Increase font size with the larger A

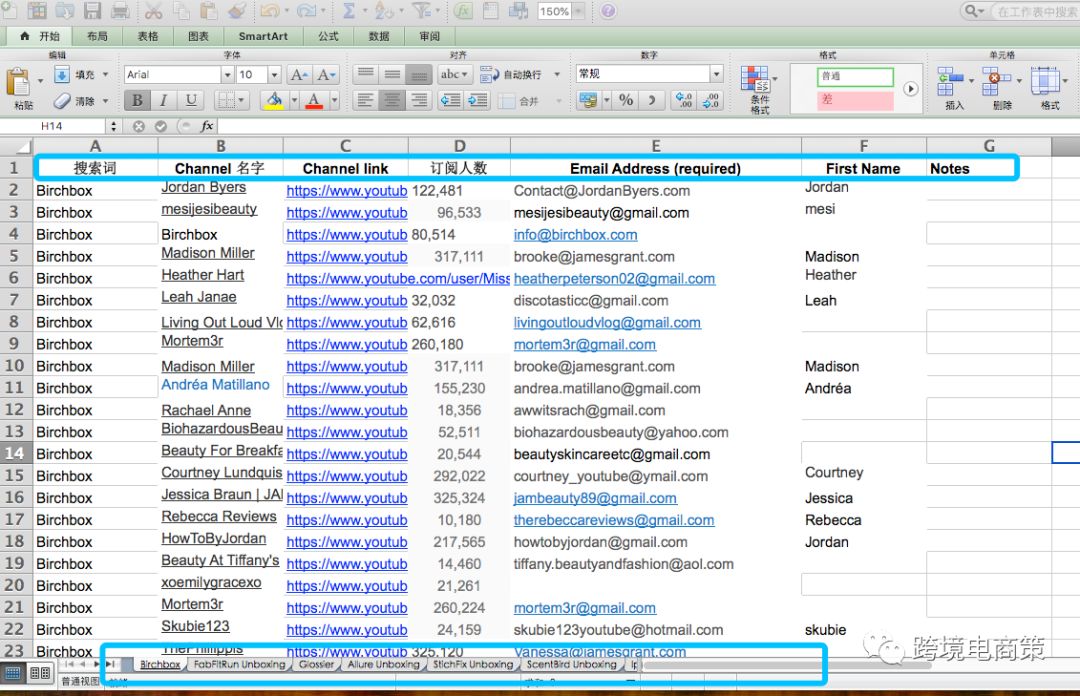pos(298,74)
